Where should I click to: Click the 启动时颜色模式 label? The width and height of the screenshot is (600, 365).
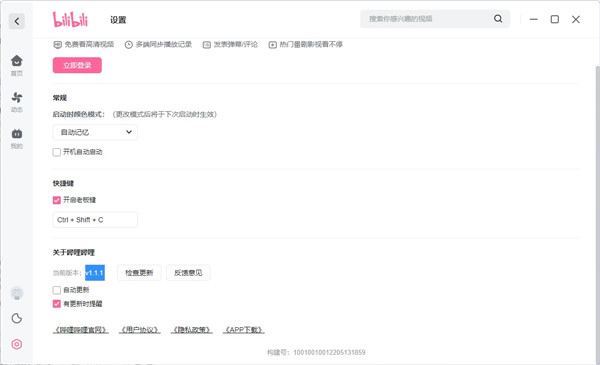click(79, 114)
